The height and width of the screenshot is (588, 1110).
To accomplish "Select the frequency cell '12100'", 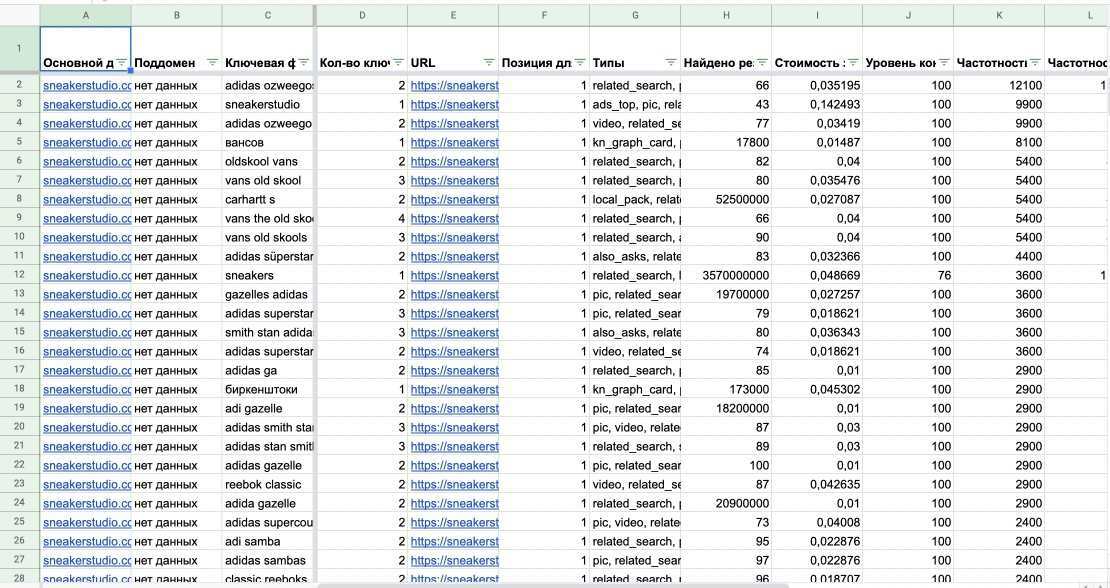I will (999, 86).
